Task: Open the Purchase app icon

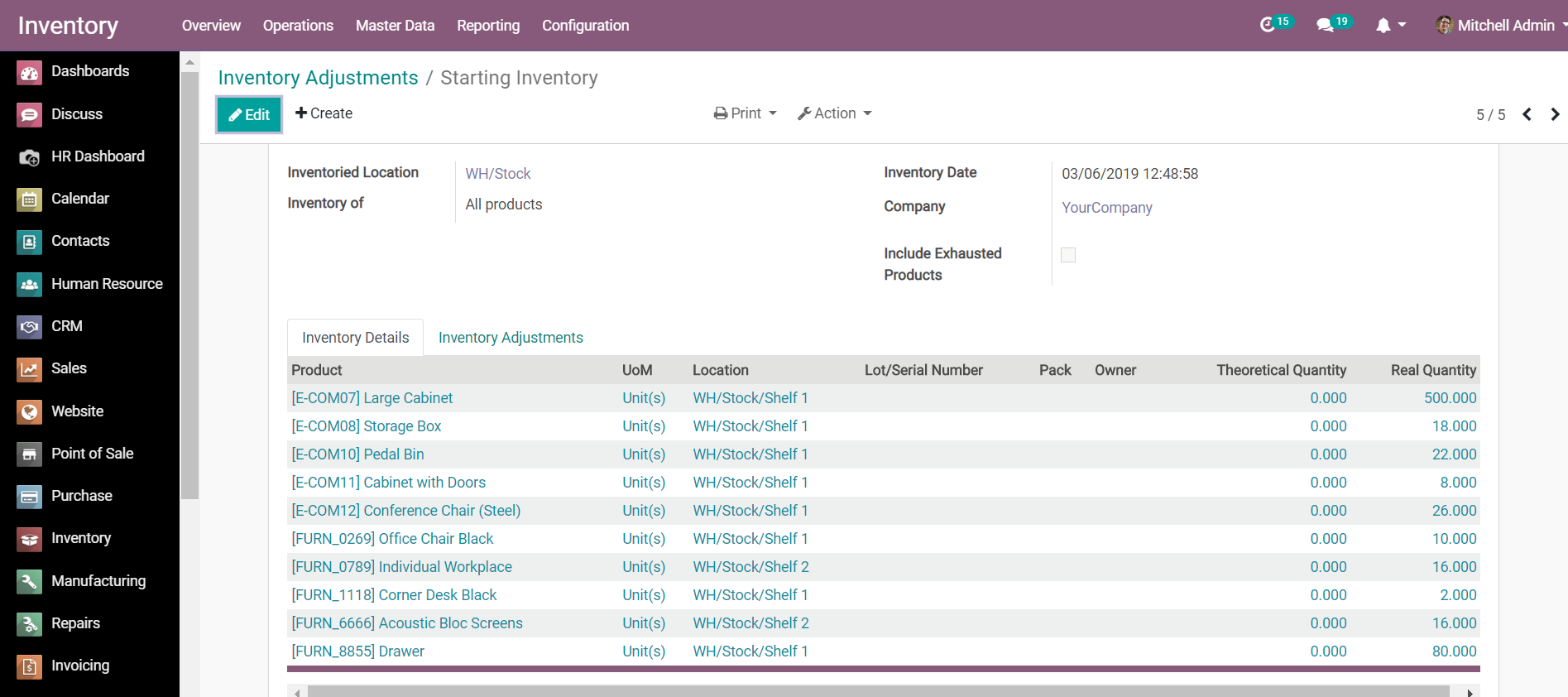Action: pyautogui.click(x=30, y=496)
